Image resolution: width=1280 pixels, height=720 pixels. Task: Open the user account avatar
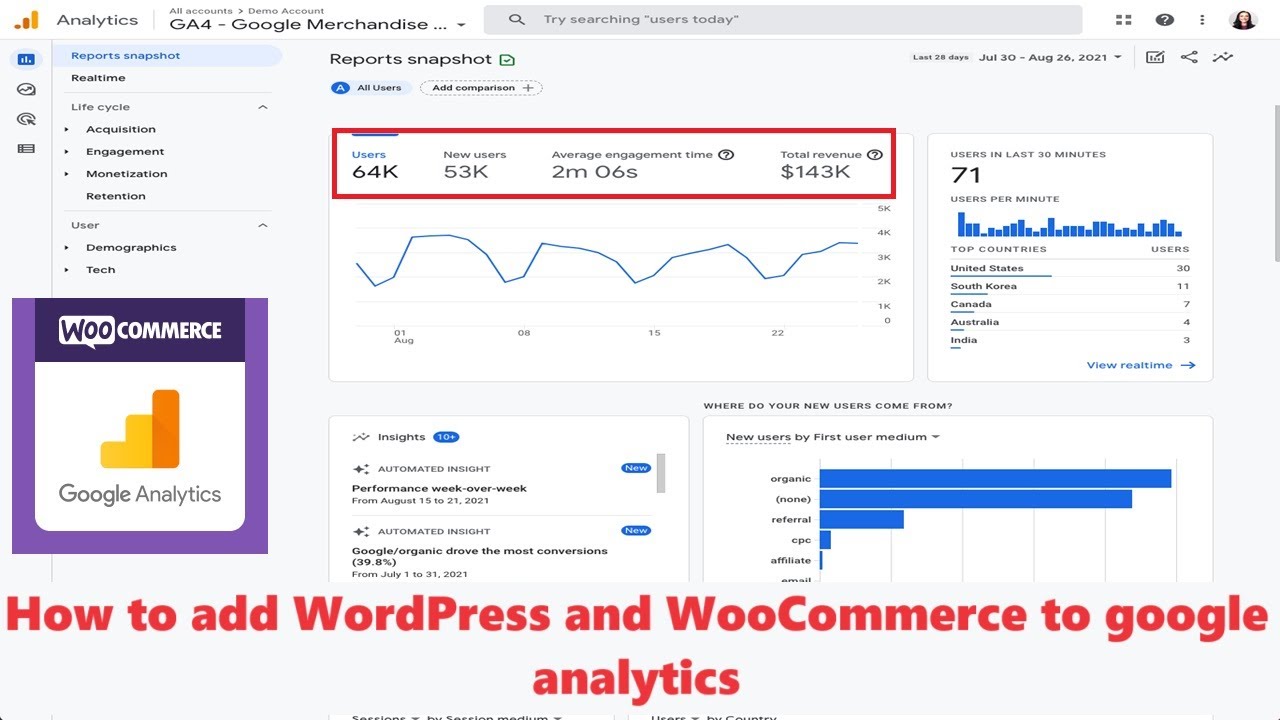(x=1243, y=20)
